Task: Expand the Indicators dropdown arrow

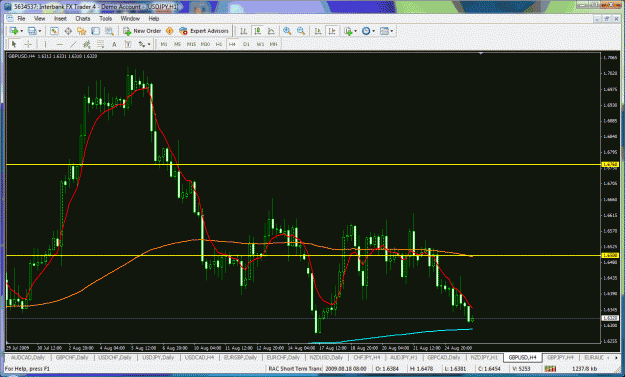Action: (x=355, y=31)
